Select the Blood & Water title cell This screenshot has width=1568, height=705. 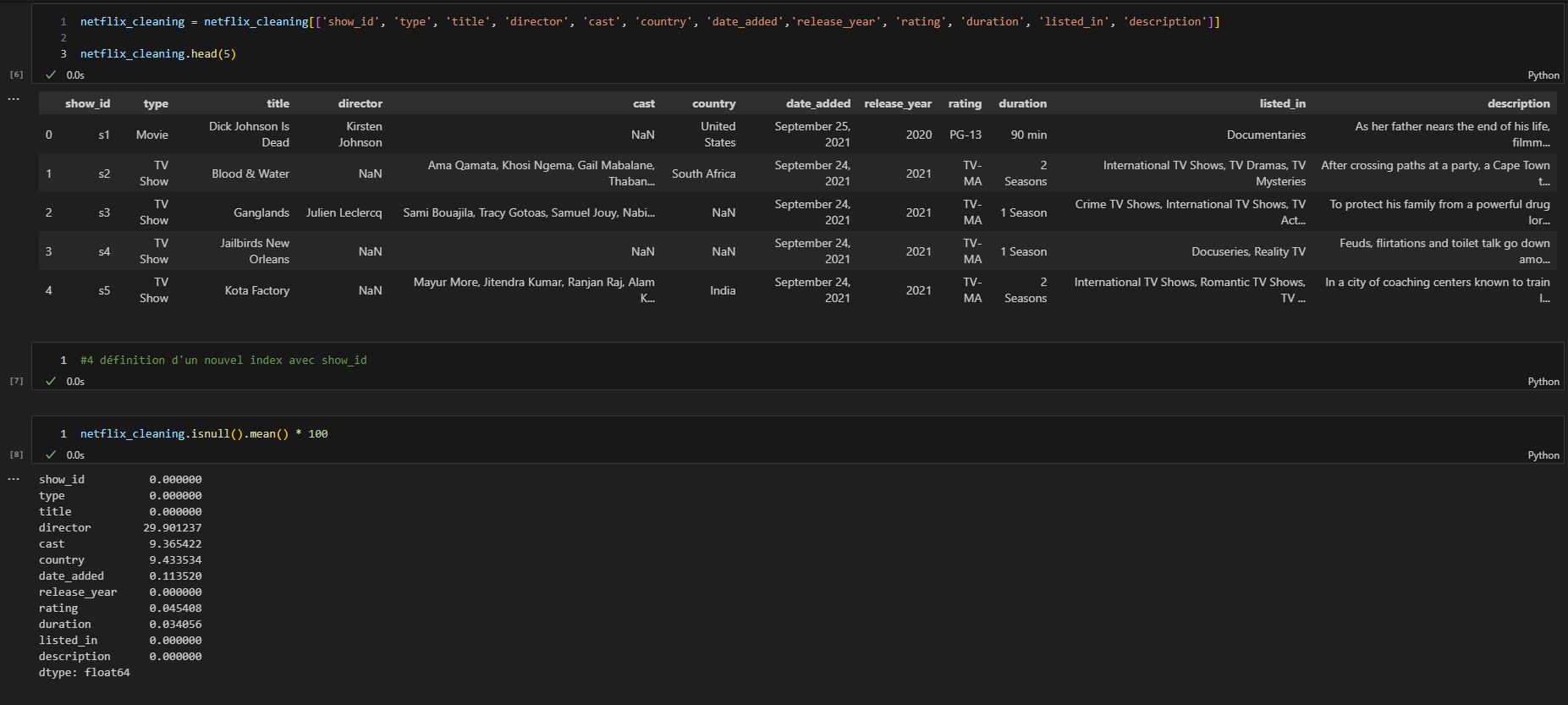coord(250,173)
